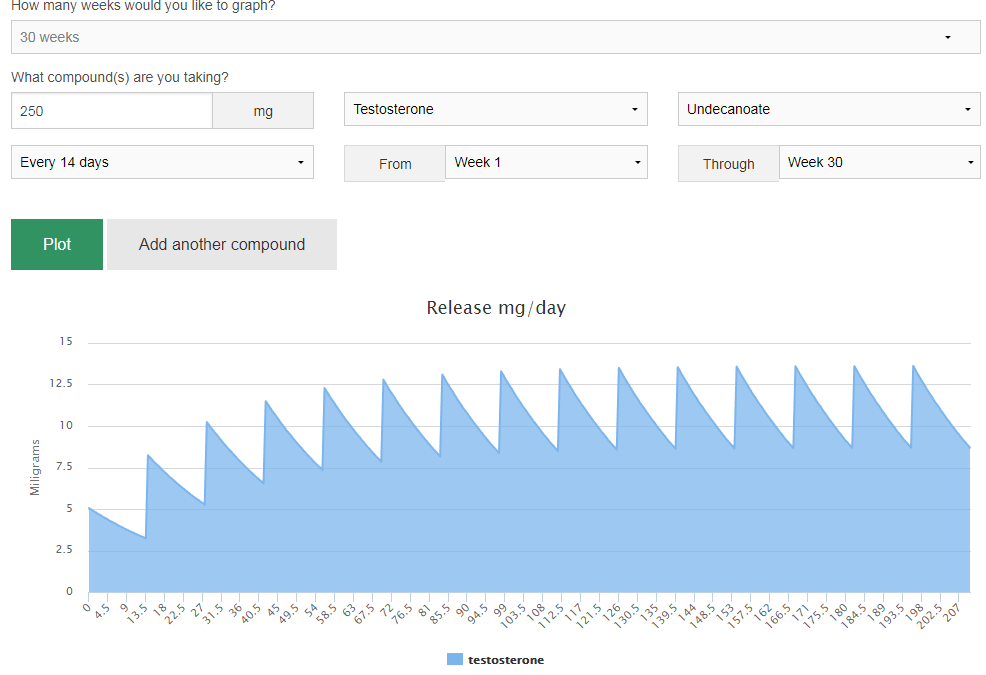The image size is (986, 675).
Task: Click the mg unit label box
Action: pos(263,111)
